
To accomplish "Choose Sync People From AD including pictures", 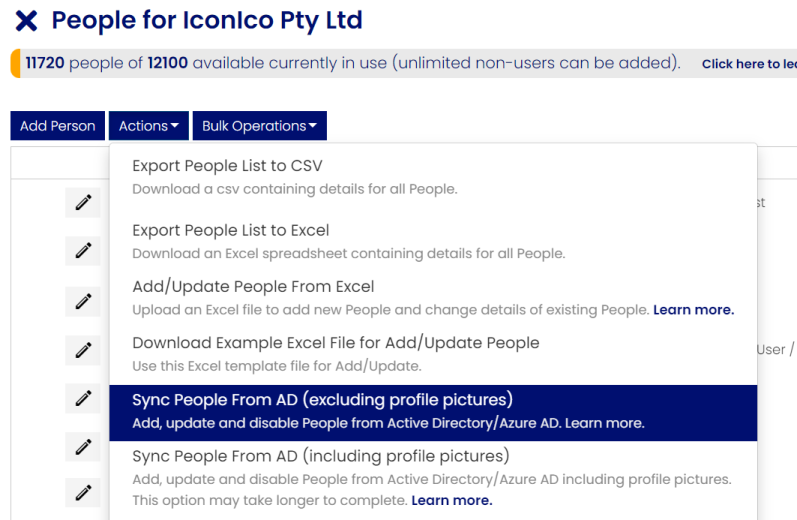I will pyautogui.click(x=433, y=478).
